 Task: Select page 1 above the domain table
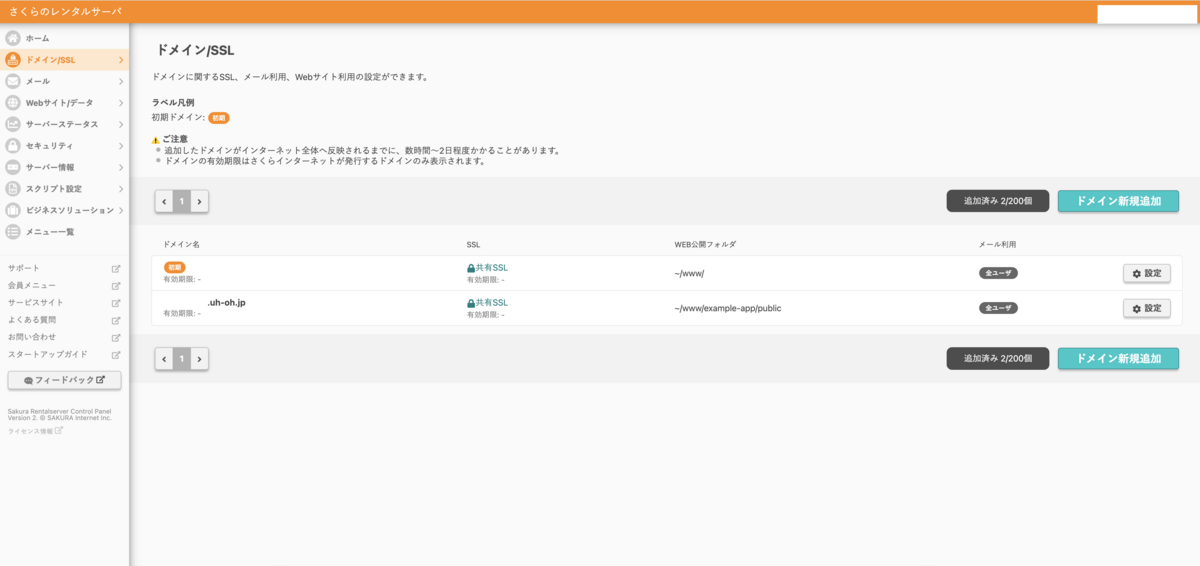[x=181, y=201]
